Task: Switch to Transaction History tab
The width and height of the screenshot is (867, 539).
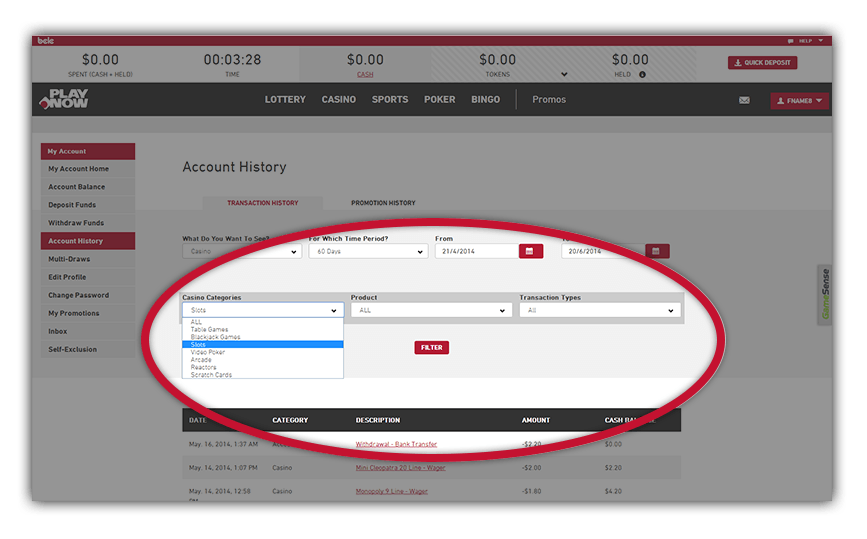Action: coord(263,203)
